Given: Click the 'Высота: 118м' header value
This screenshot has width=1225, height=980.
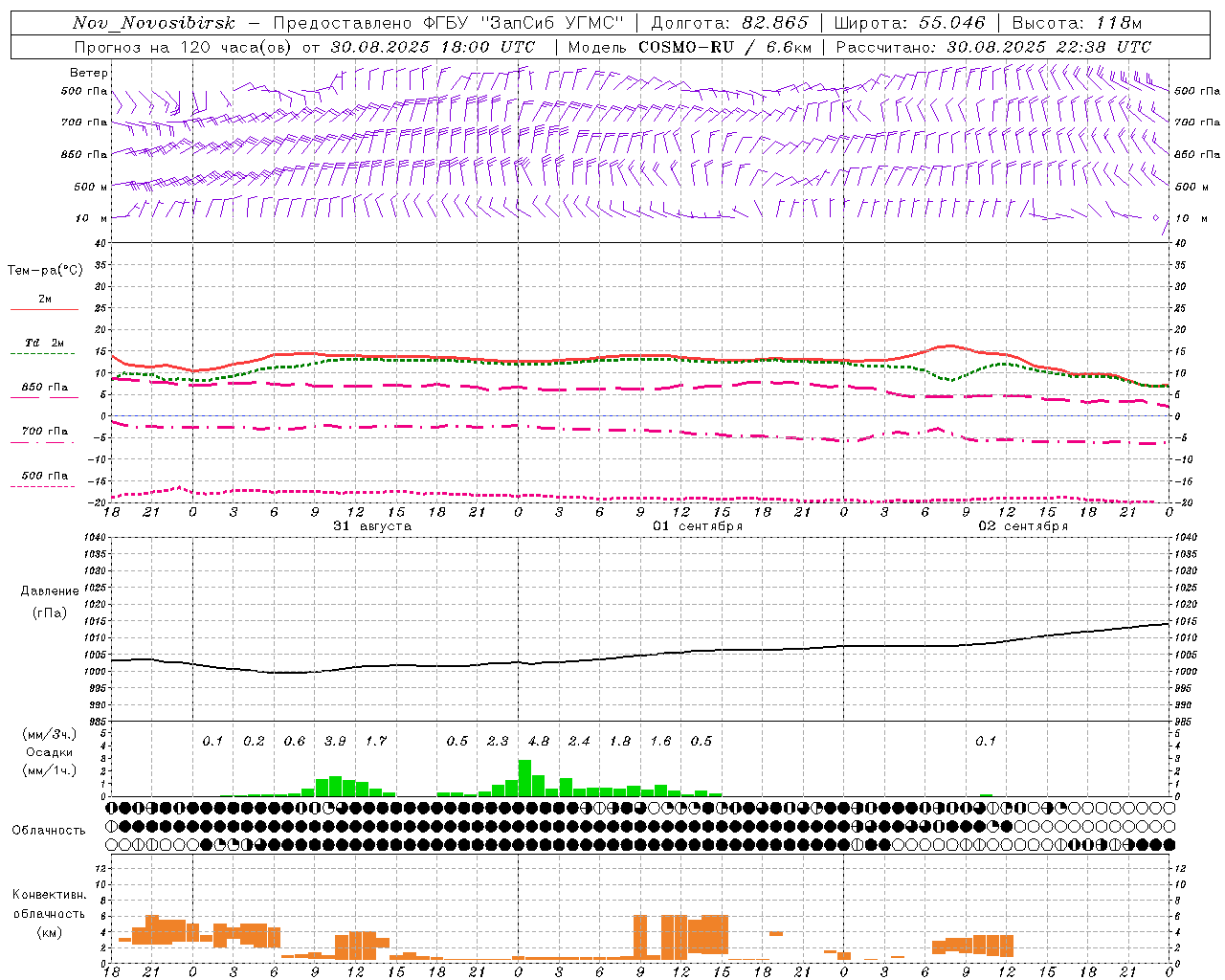Looking at the screenshot, I should coord(1077,23).
